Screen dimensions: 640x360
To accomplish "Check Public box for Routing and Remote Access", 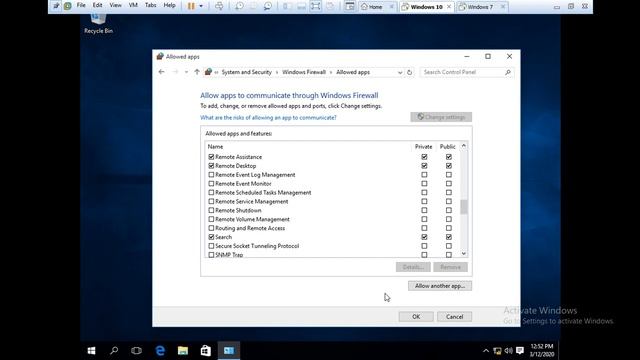I will pyautogui.click(x=449, y=228).
